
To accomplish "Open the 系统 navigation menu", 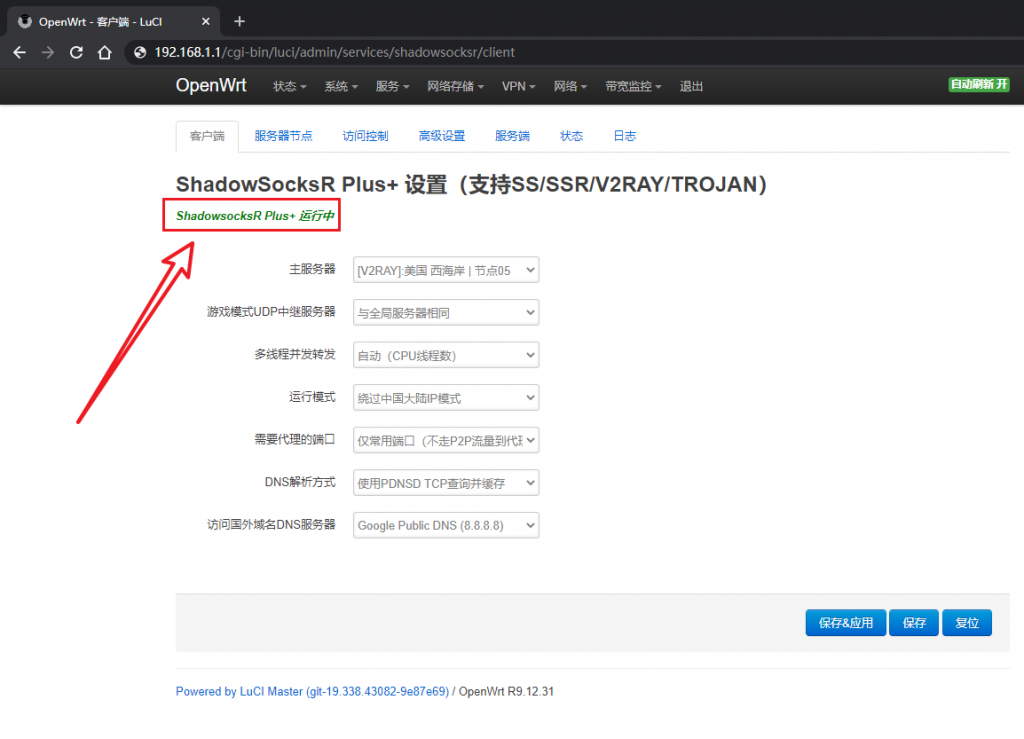I will (x=341, y=86).
